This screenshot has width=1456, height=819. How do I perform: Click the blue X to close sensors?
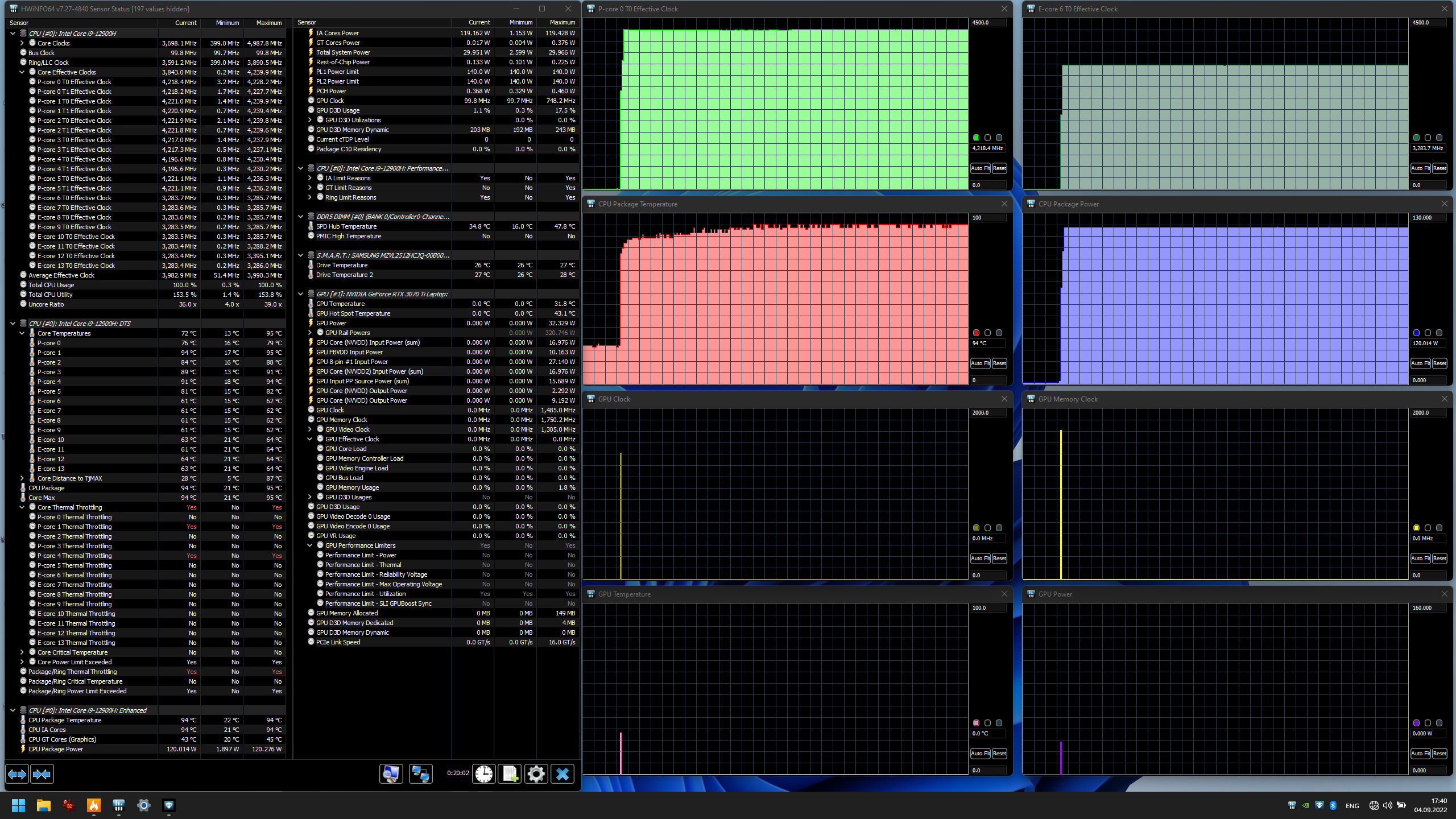(x=562, y=773)
